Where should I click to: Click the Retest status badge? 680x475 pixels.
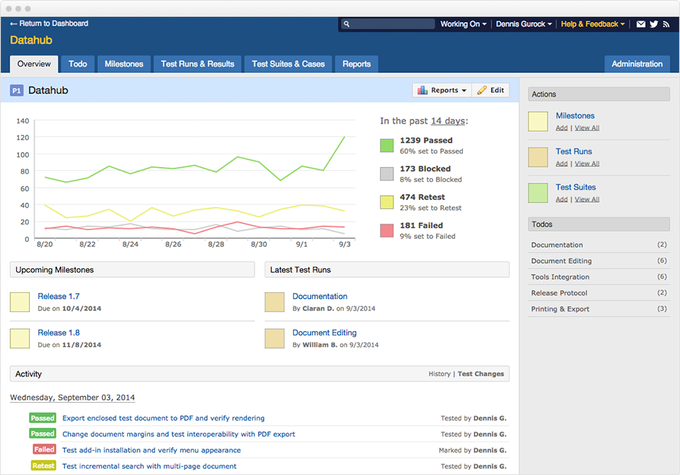tap(43, 466)
